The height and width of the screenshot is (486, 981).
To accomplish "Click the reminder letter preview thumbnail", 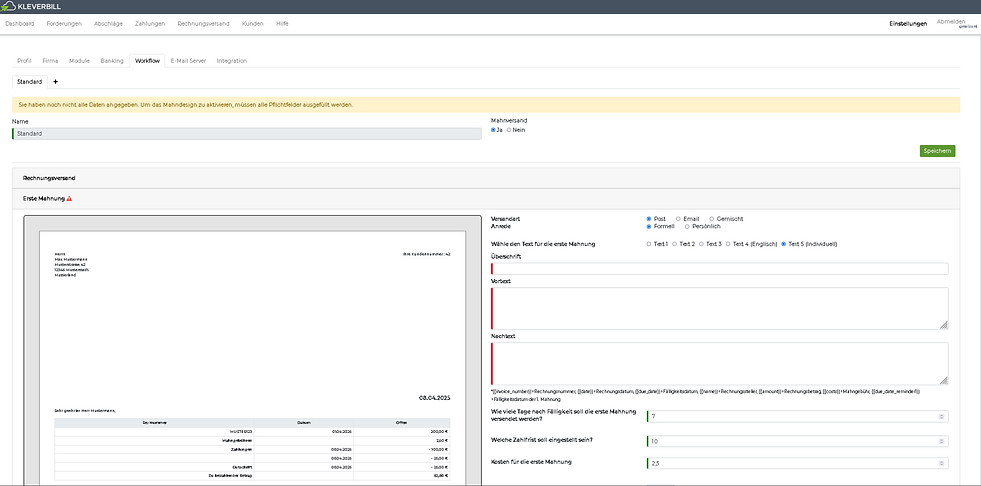I will click(253, 351).
